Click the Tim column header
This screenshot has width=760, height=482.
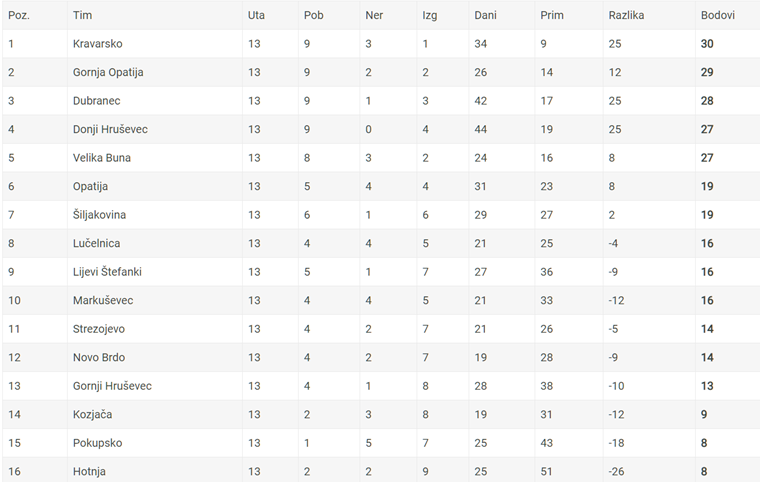82,15
